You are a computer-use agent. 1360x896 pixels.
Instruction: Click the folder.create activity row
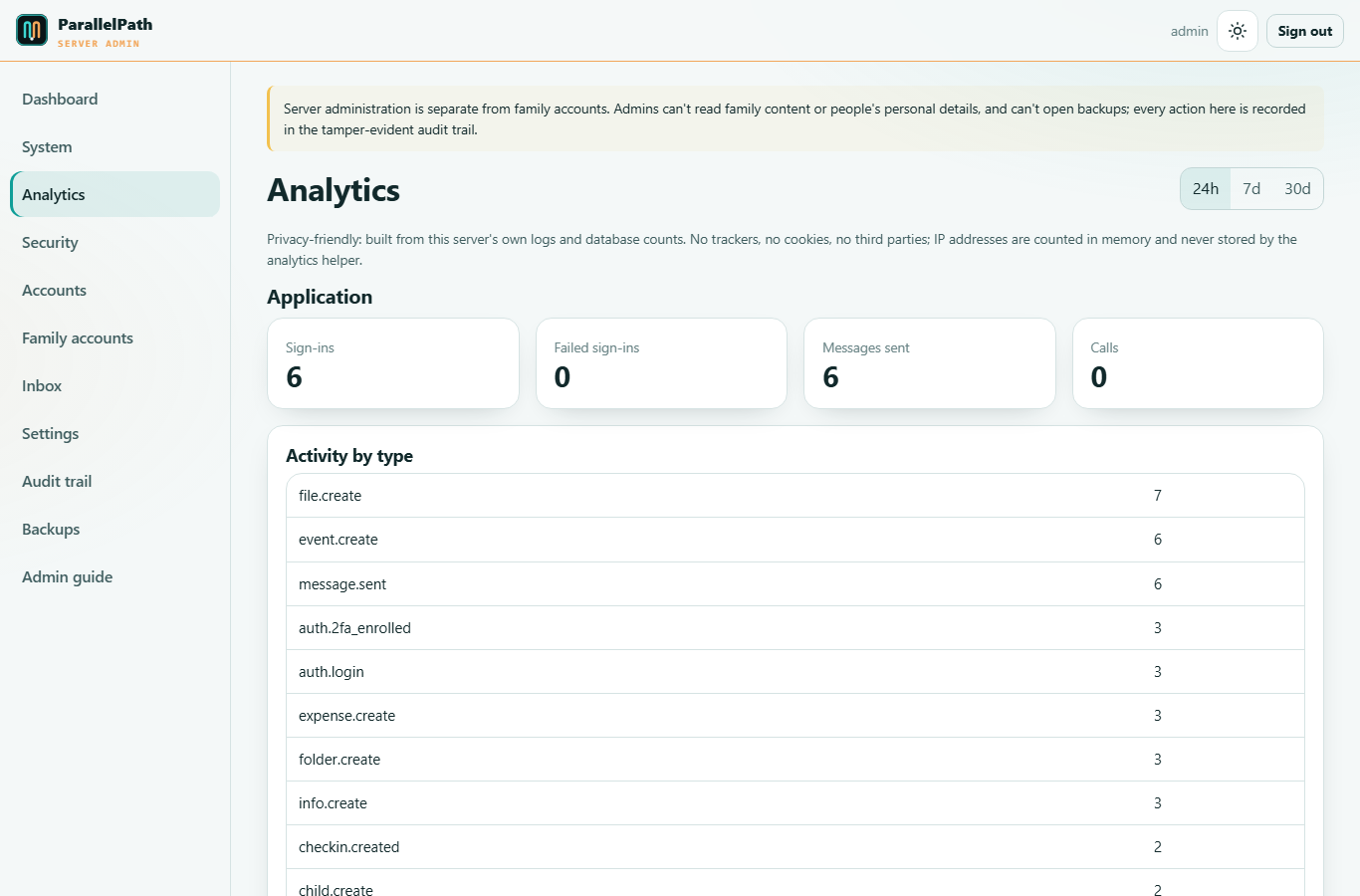click(795, 760)
